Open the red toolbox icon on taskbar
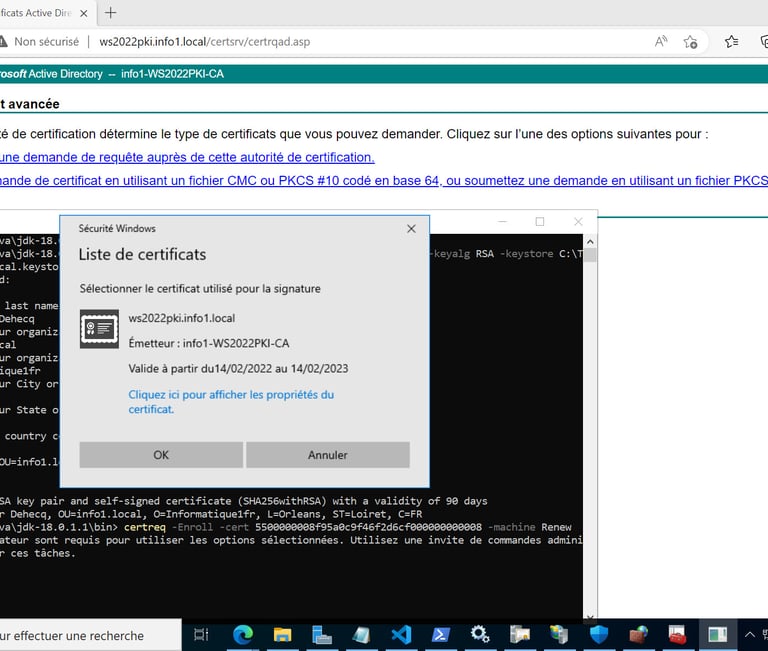Image resolution: width=768 pixels, height=651 pixels. (x=677, y=635)
